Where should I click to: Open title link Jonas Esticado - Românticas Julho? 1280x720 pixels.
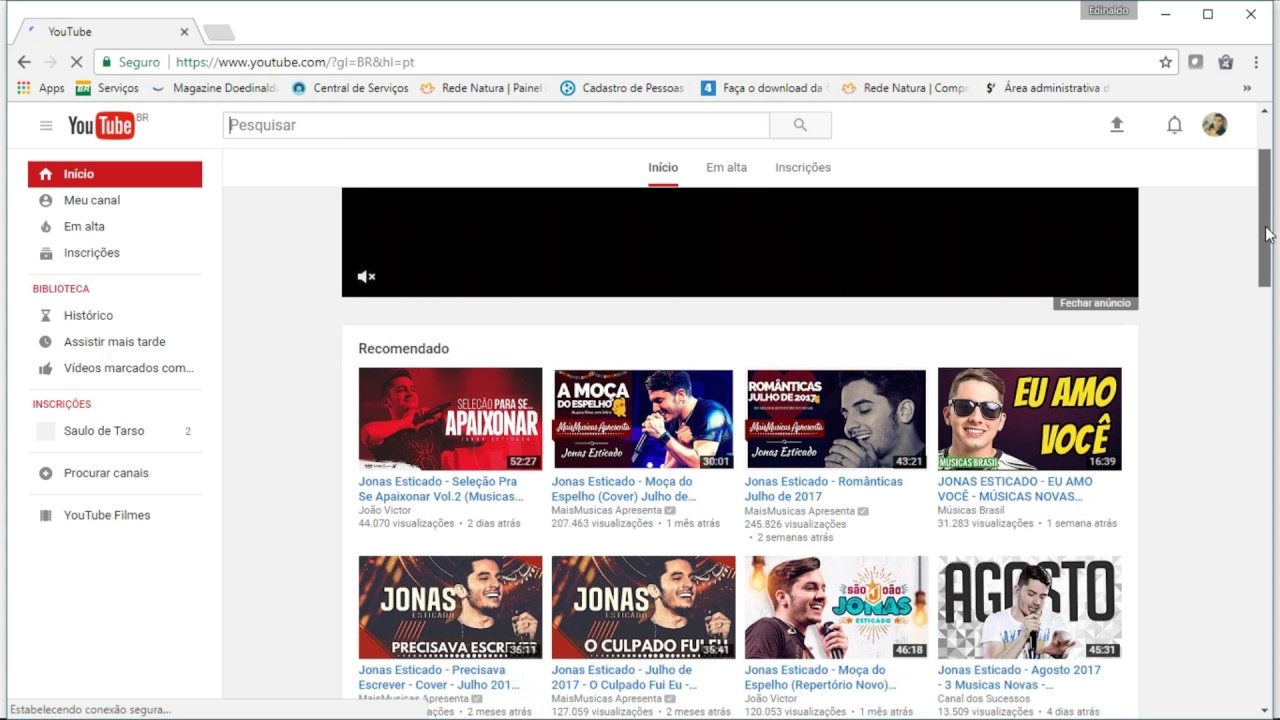[x=824, y=489]
